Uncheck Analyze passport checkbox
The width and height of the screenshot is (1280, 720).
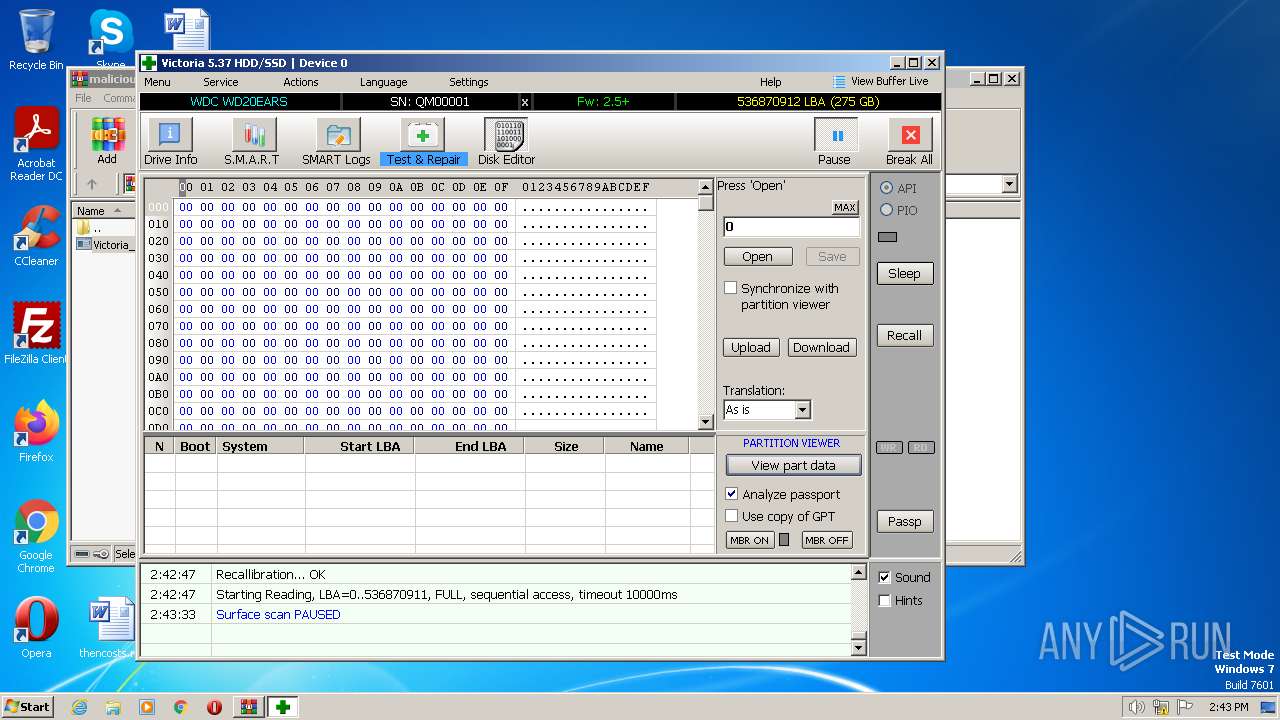(x=731, y=494)
